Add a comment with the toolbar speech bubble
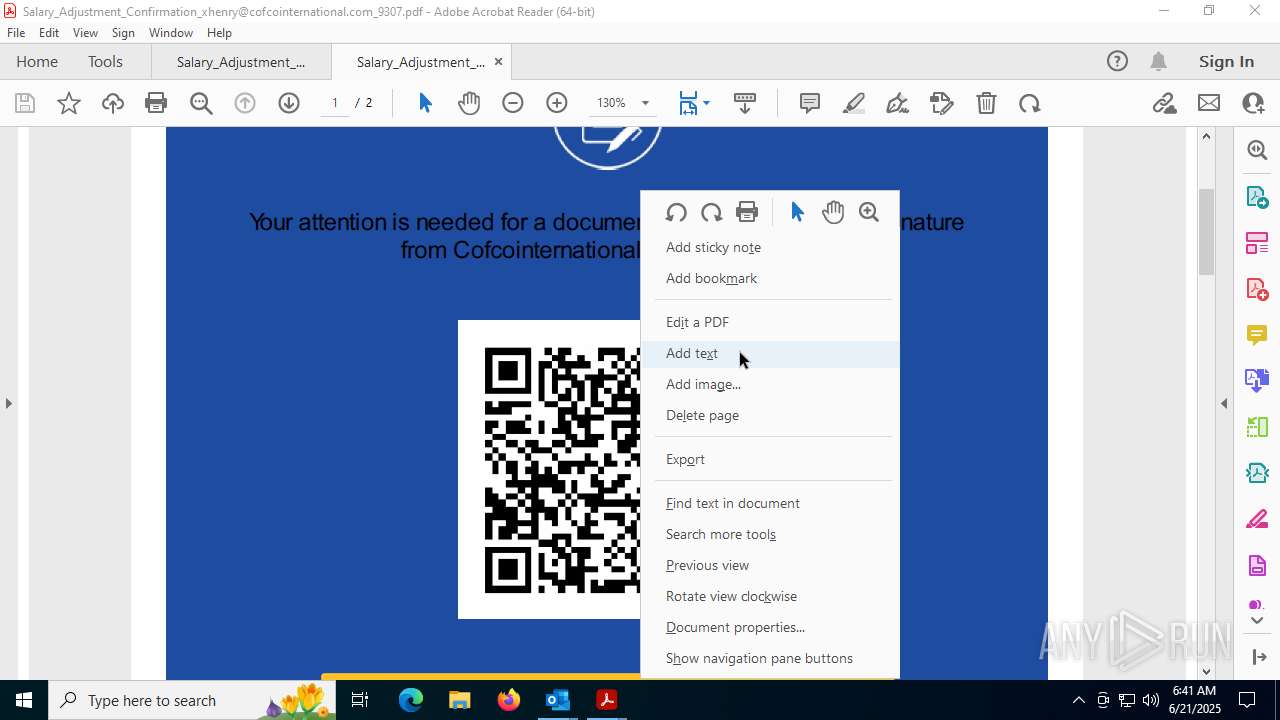 (x=810, y=103)
